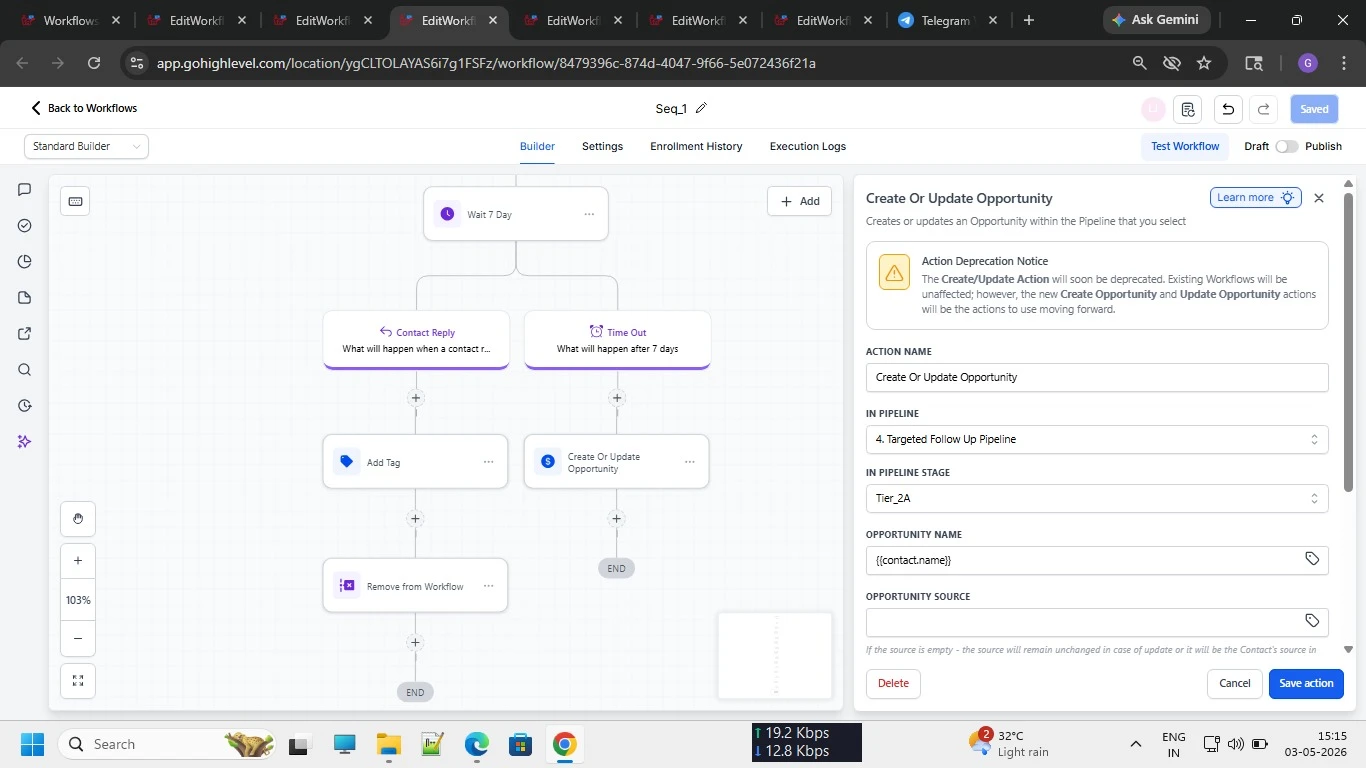Select the Time Out branch card
Image resolution: width=1366 pixels, height=768 pixels.
(617, 340)
